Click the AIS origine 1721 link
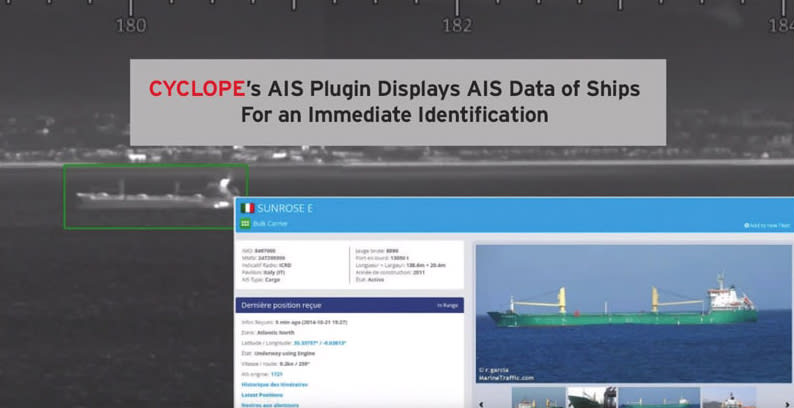The width and height of the screenshot is (794, 408). pyautogui.click(x=276, y=374)
